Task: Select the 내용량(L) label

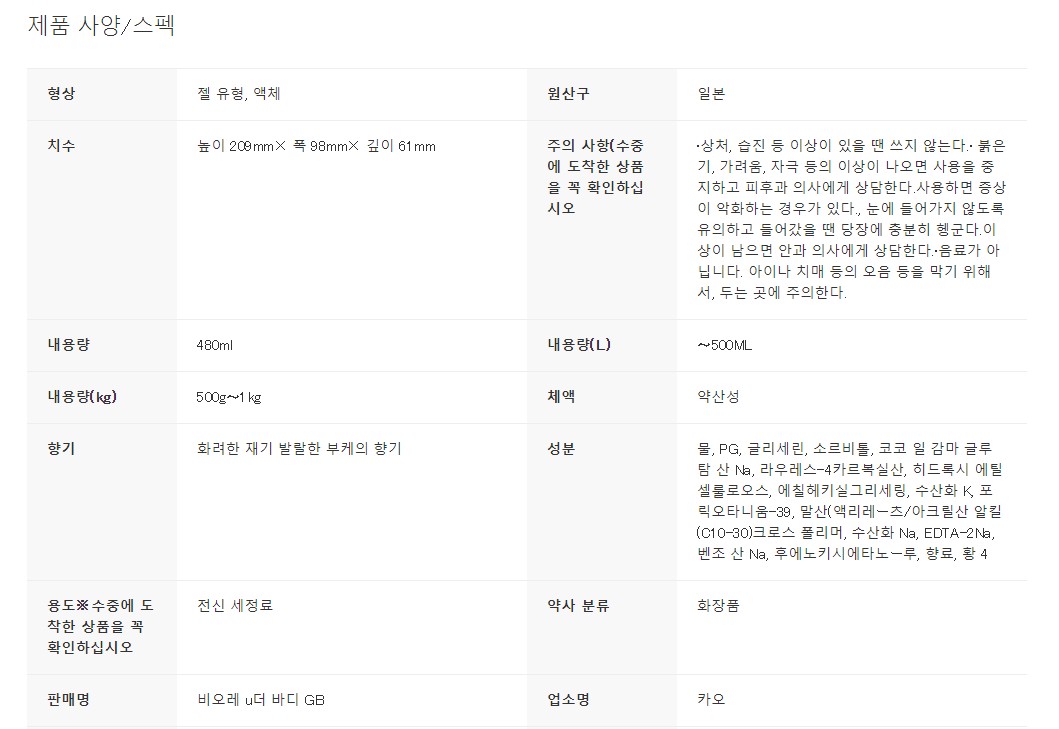Action: (579, 345)
